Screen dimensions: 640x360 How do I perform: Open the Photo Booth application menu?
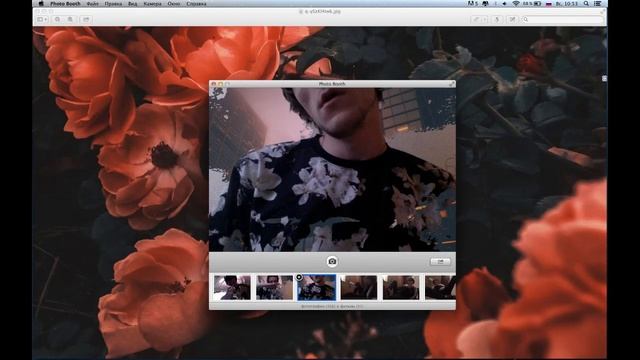click(65, 4)
